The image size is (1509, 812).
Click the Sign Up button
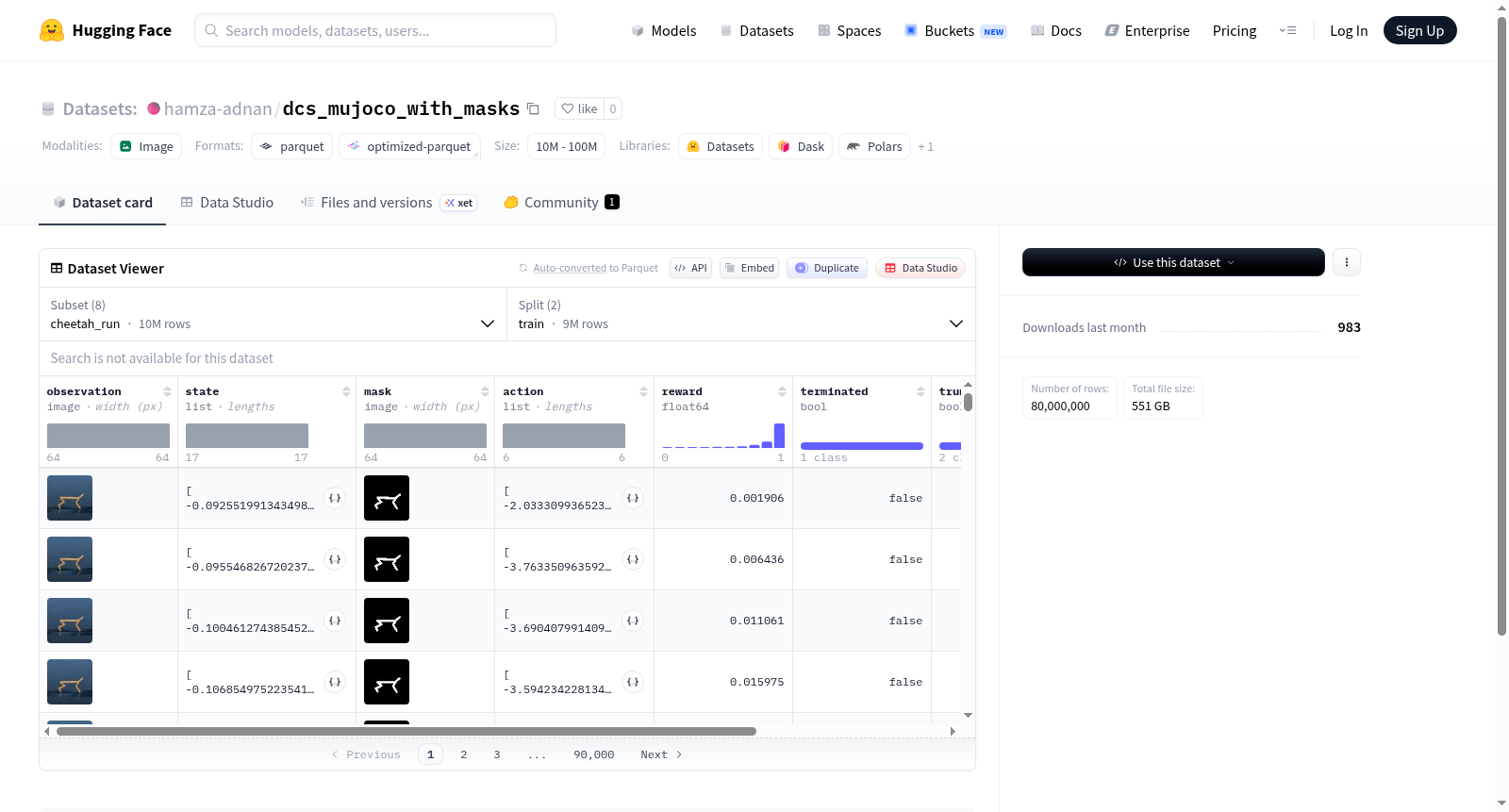(1419, 30)
